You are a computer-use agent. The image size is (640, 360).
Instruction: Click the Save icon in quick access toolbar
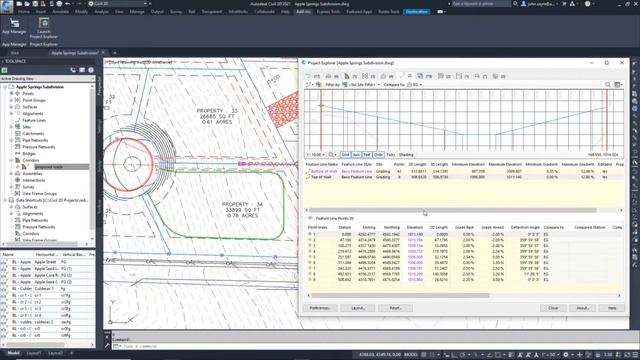[35, 4]
